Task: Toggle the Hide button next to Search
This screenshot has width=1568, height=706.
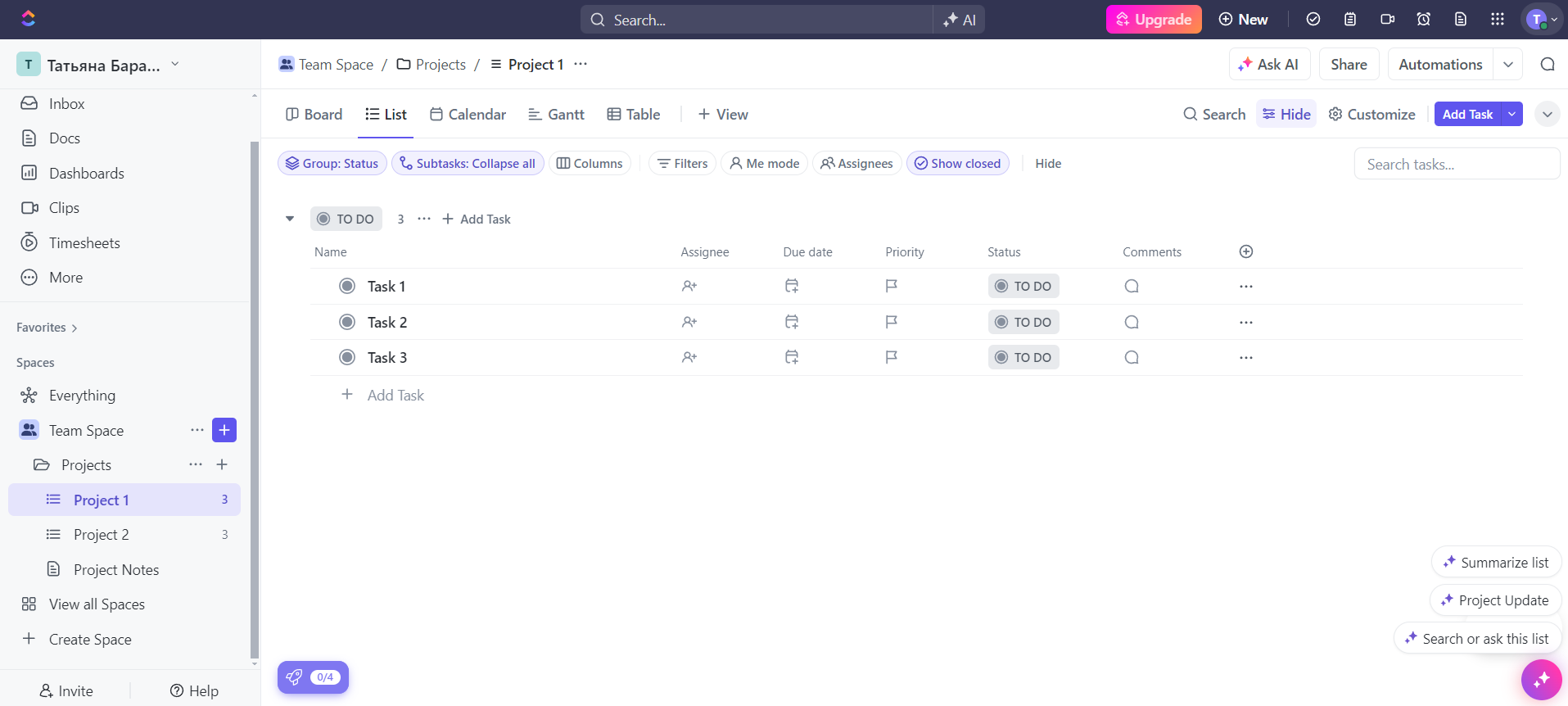Action: (x=1286, y=114)
